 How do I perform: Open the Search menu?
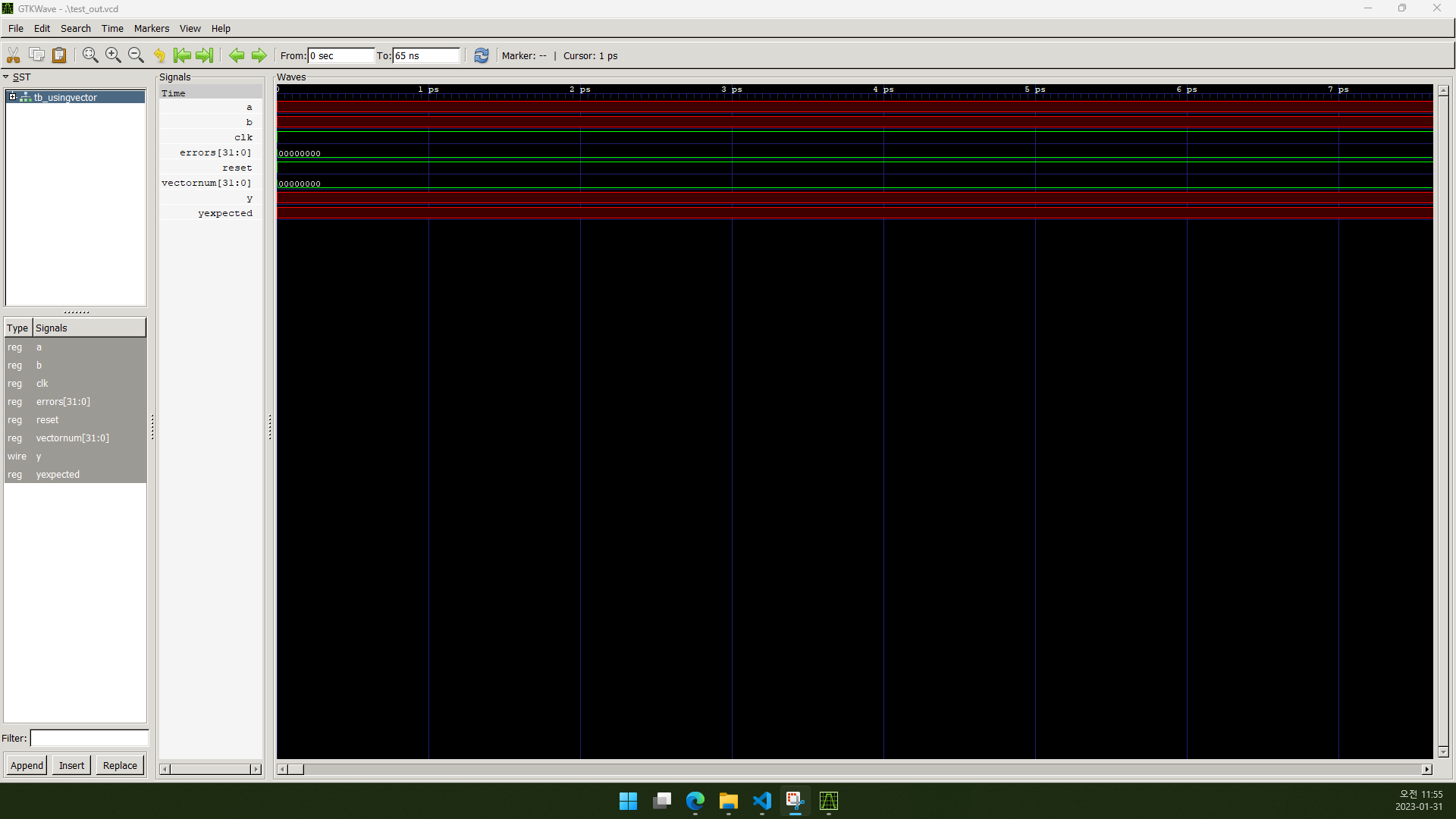(x=76, y=28)
